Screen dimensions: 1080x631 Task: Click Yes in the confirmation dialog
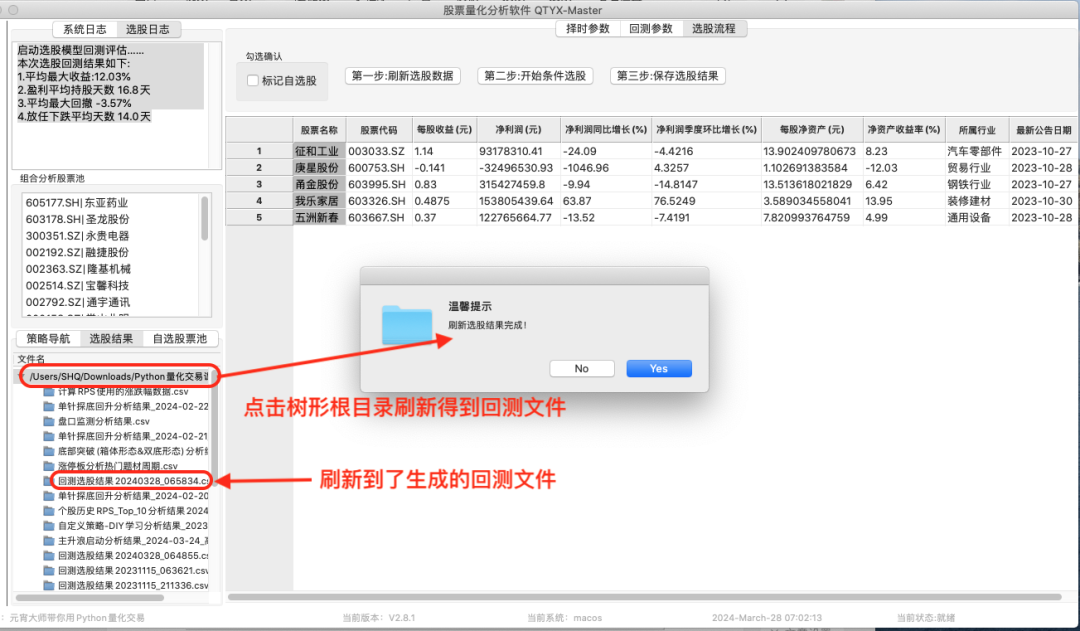coord(658,368)
